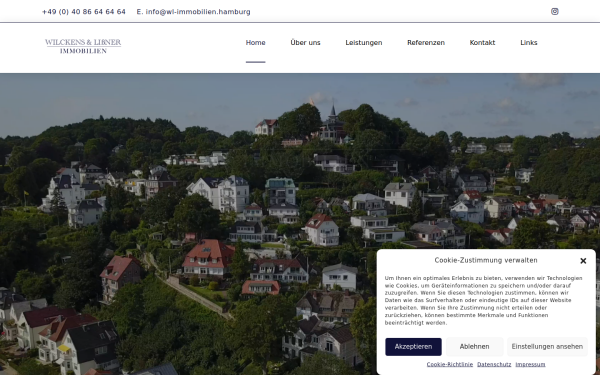Open the Datenschutz link
This screenshot has width=600, height=375.
point(494,364)
